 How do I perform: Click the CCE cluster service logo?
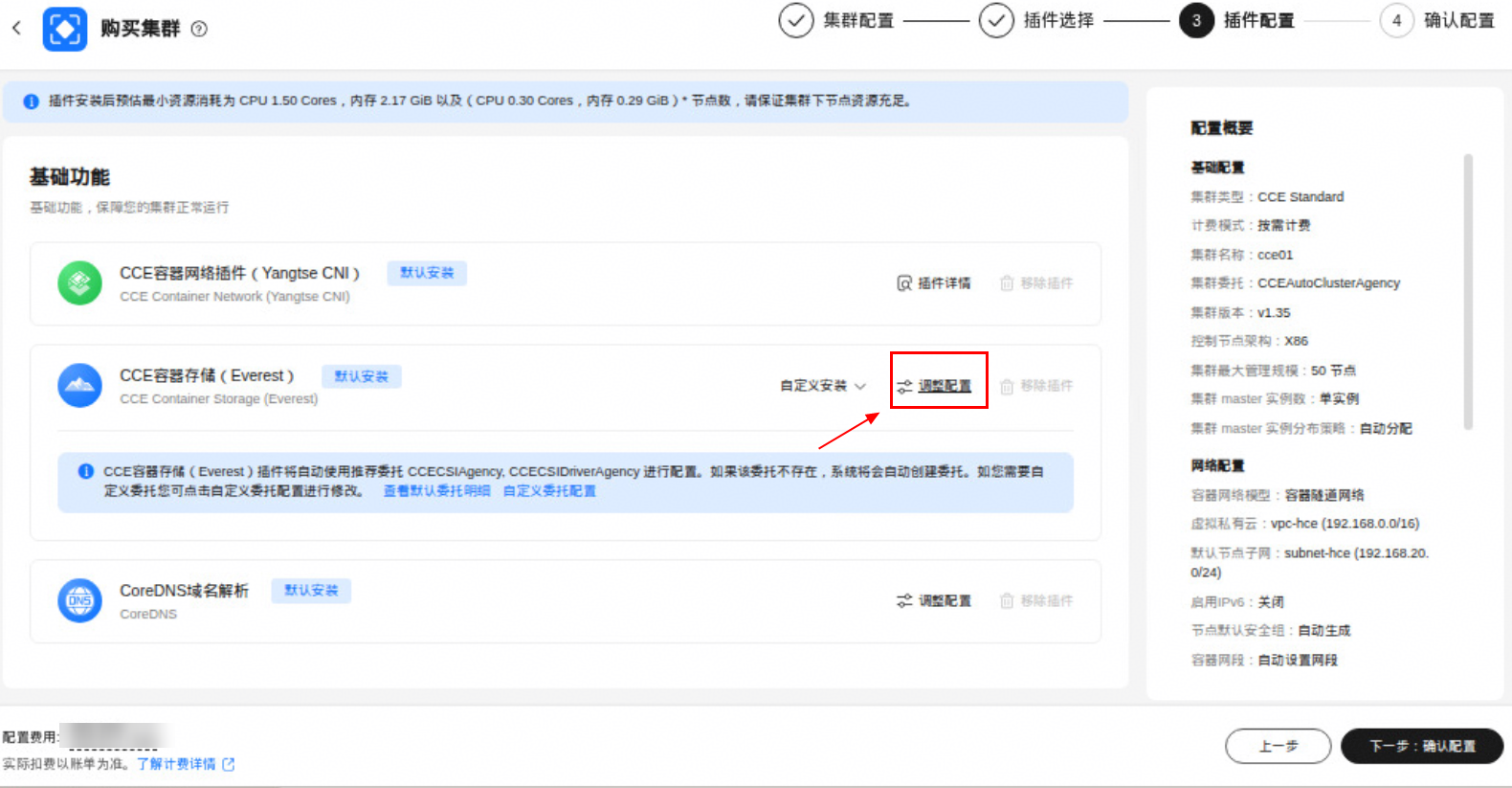point(65,30)
